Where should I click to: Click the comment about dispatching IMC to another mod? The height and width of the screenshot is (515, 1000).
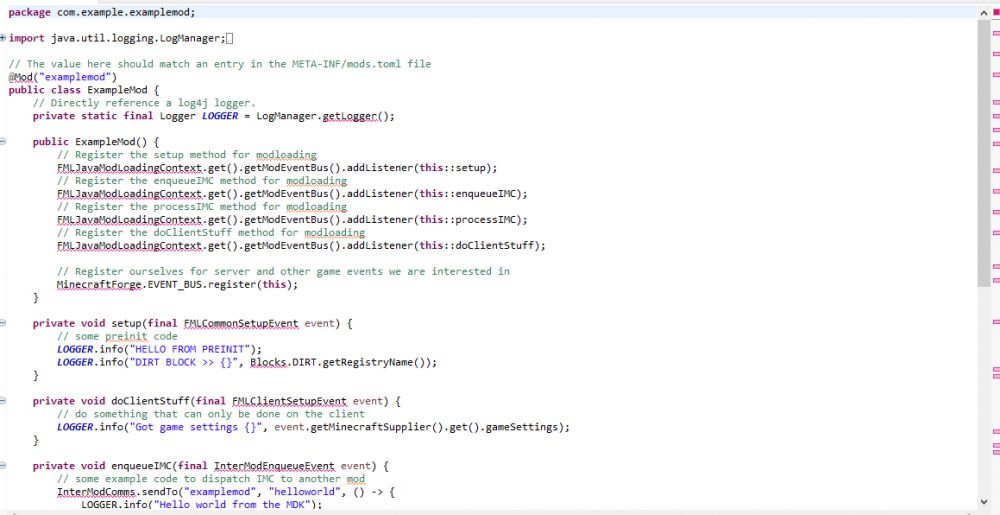pos(211,479)
